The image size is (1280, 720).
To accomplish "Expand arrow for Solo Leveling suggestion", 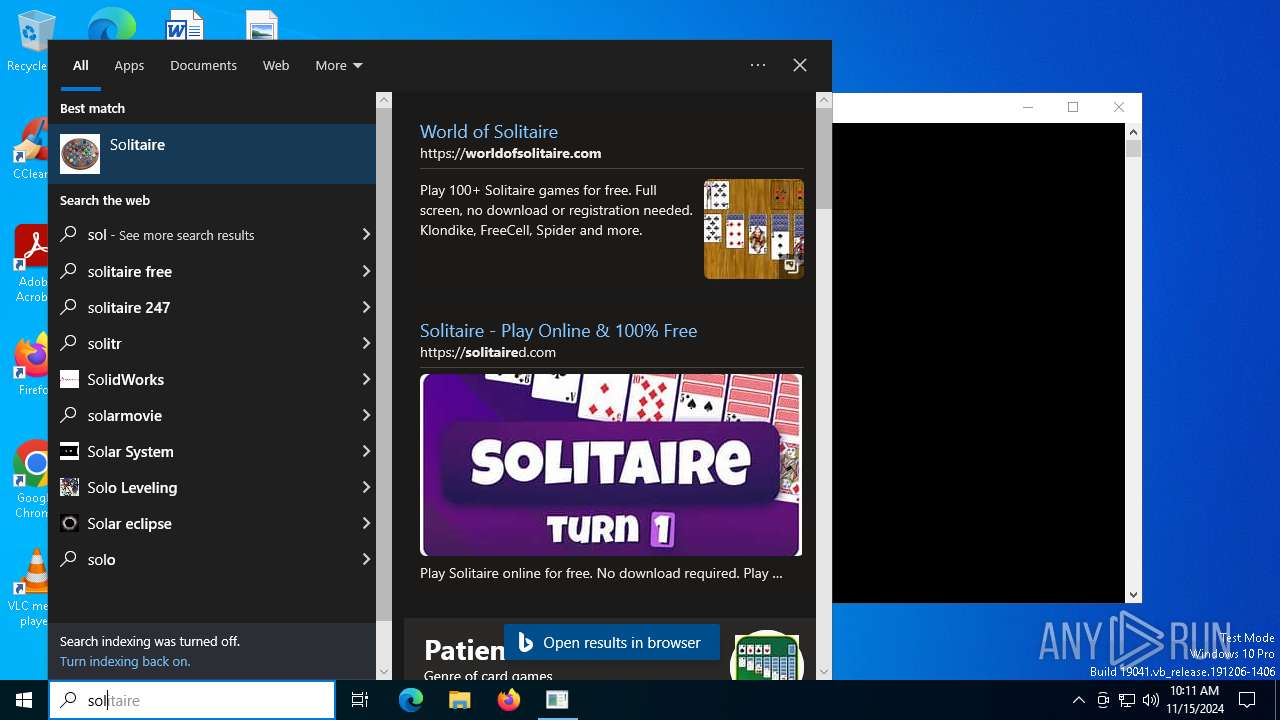I will point(366,487).
